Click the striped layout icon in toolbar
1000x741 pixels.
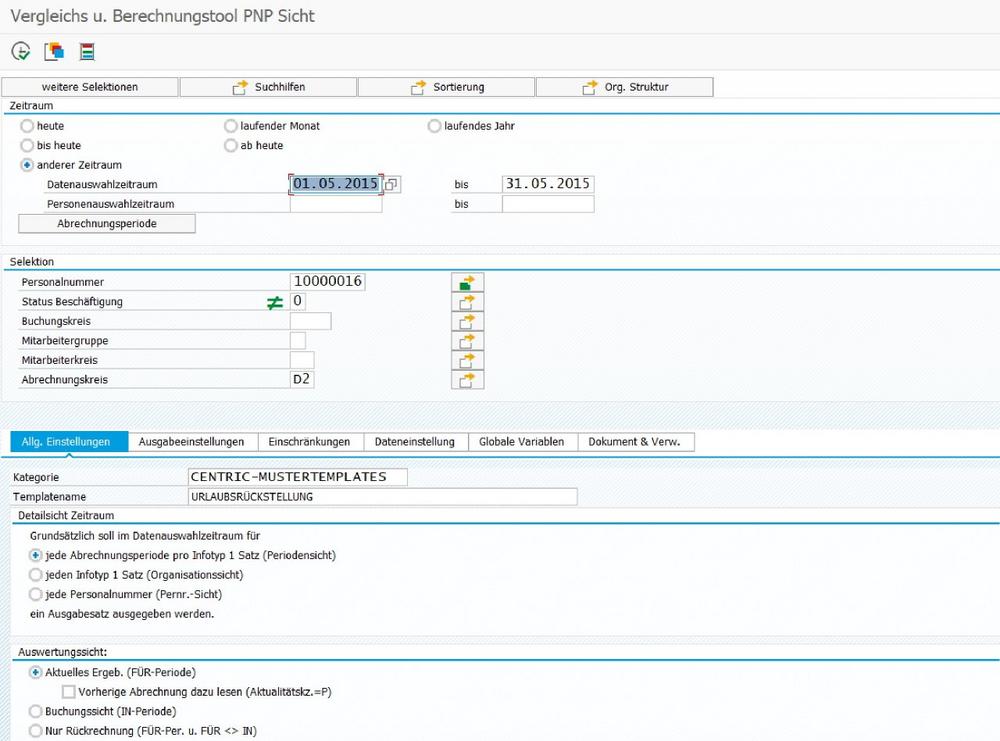[87, 51]
